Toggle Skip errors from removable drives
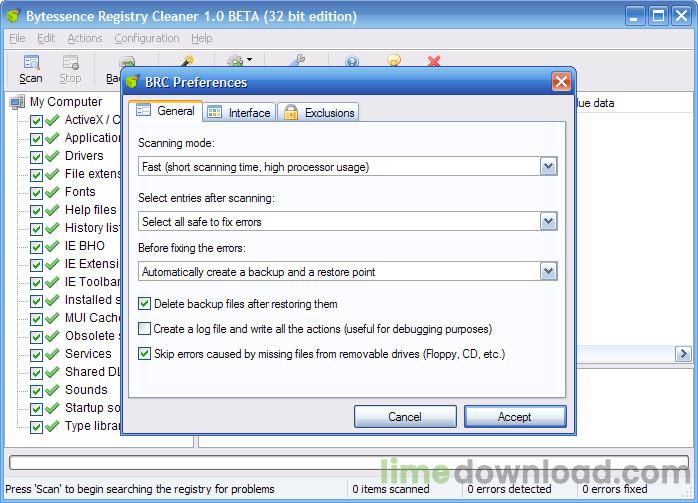 pyautogui.click(x=144, y=354)
